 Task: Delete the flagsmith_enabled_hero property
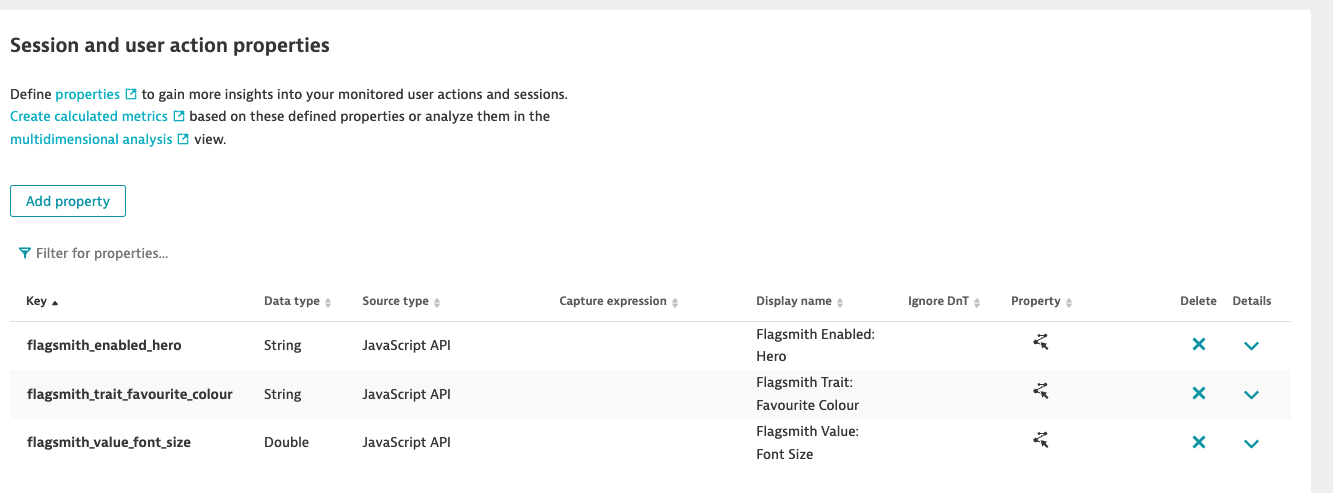1198,344
